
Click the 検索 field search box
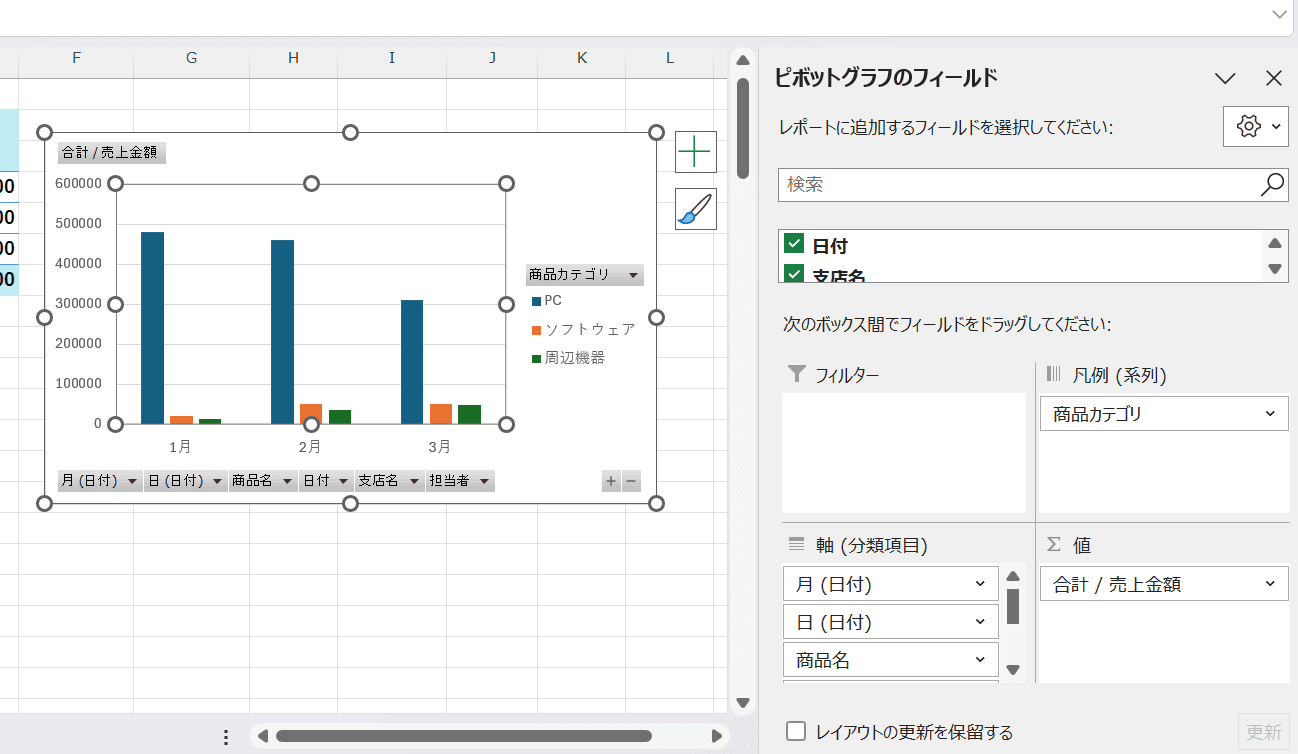[x=1015, y=184]
